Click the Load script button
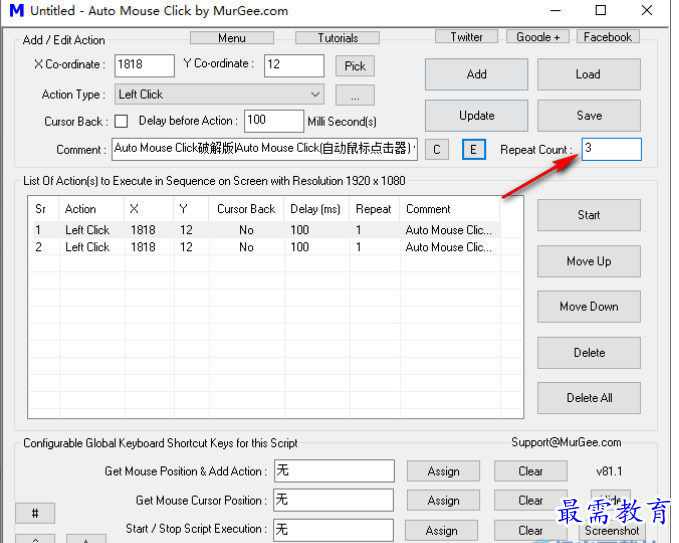The width and height of the screenshot is (679, 543). [588, 74]
